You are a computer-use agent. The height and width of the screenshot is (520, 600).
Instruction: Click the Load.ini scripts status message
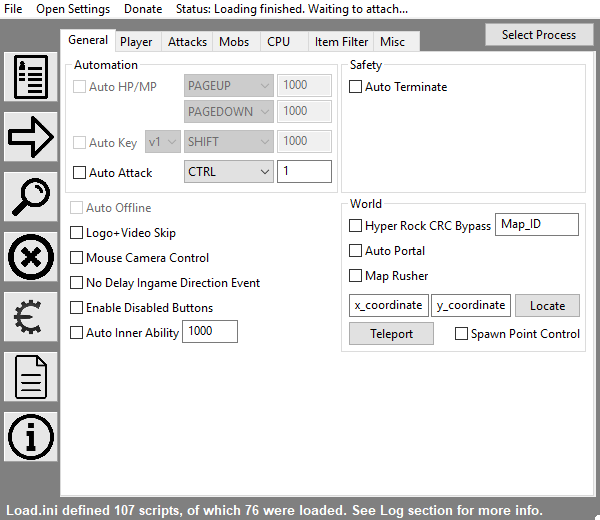click(x=274, y=510)
